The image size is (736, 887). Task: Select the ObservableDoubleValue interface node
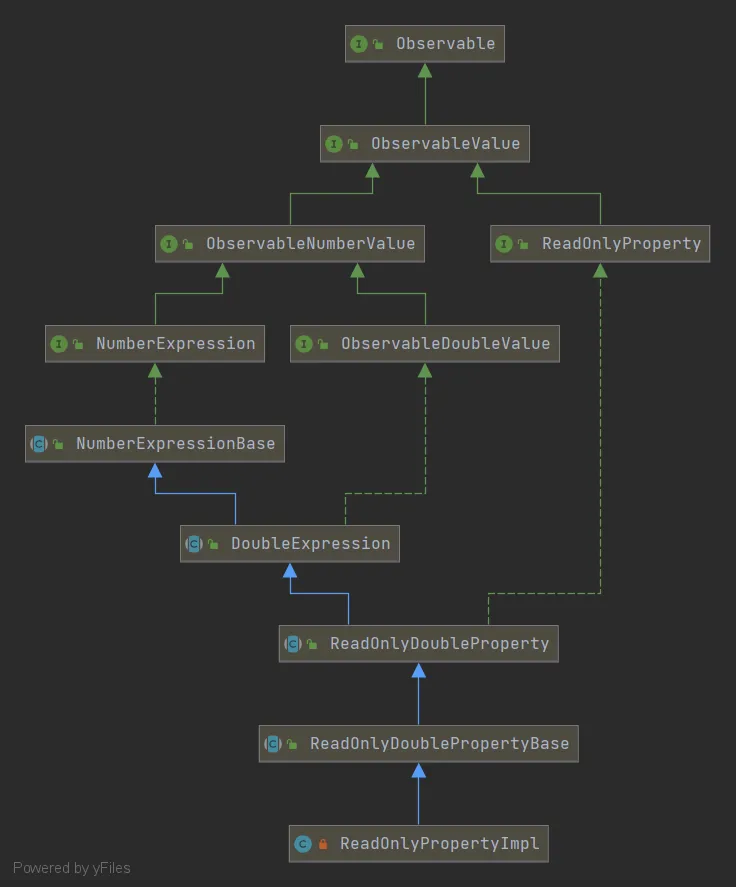[445, 344]
